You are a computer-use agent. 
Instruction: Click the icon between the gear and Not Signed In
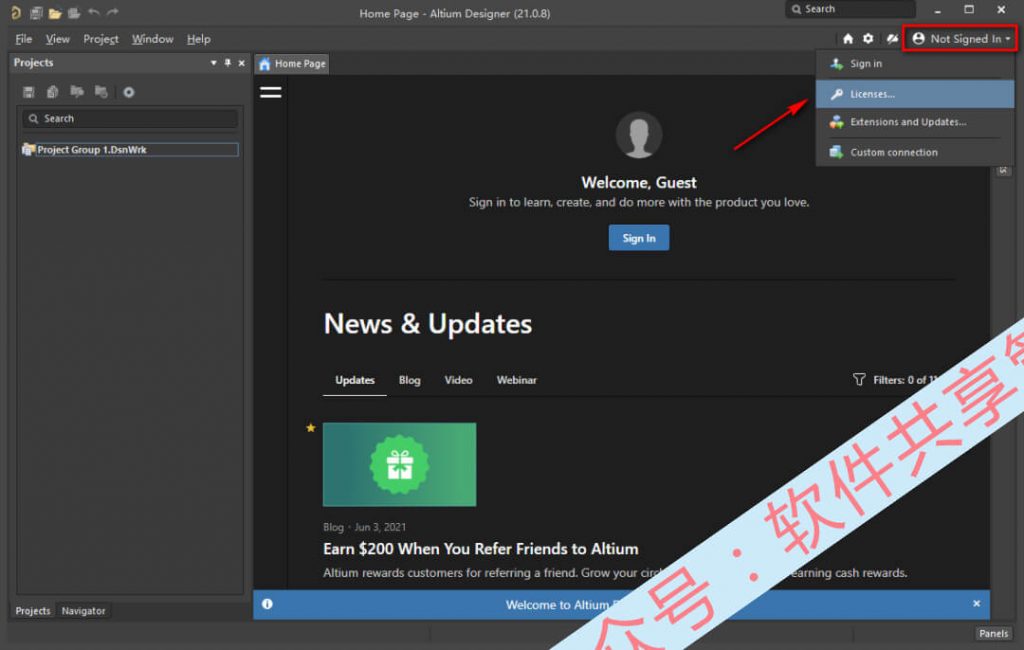[892, 39]
